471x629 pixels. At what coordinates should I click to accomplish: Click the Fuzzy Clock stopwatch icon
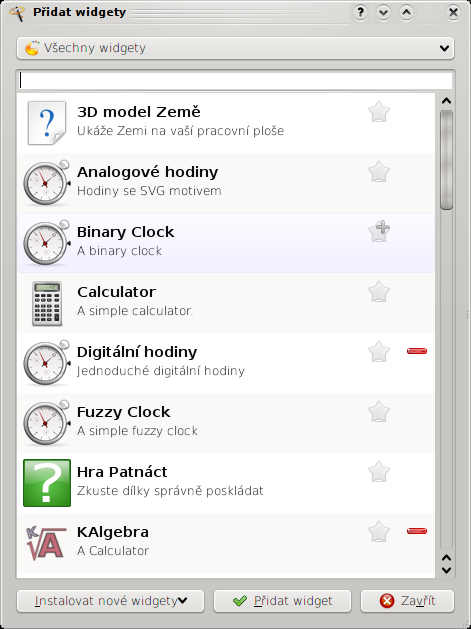(47, 423)
